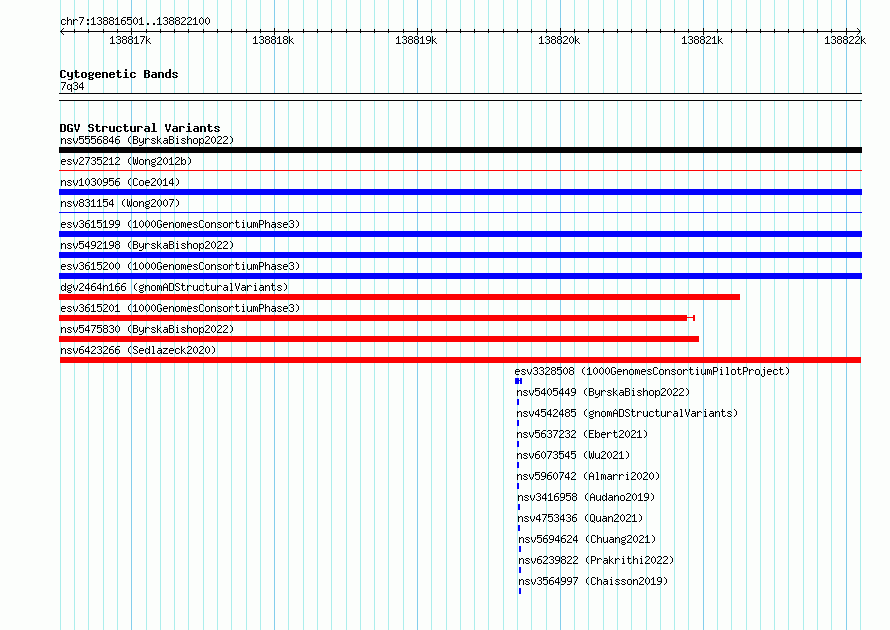The height and width of the screenshot is (630, 890).
Task: Open esv3615201 (1000GenomesConsortiumPhase3) label
Action: tap(180, 308)
